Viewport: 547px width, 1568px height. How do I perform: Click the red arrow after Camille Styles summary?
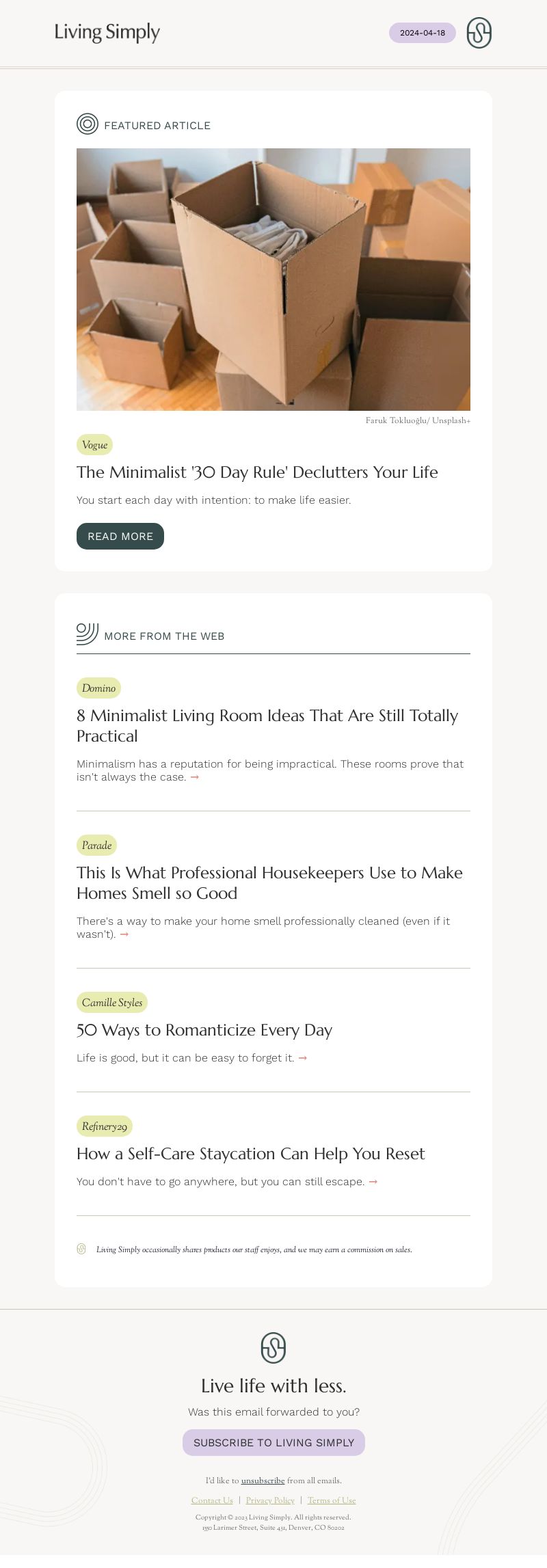pyautogui.click(x=303, y=1058)
